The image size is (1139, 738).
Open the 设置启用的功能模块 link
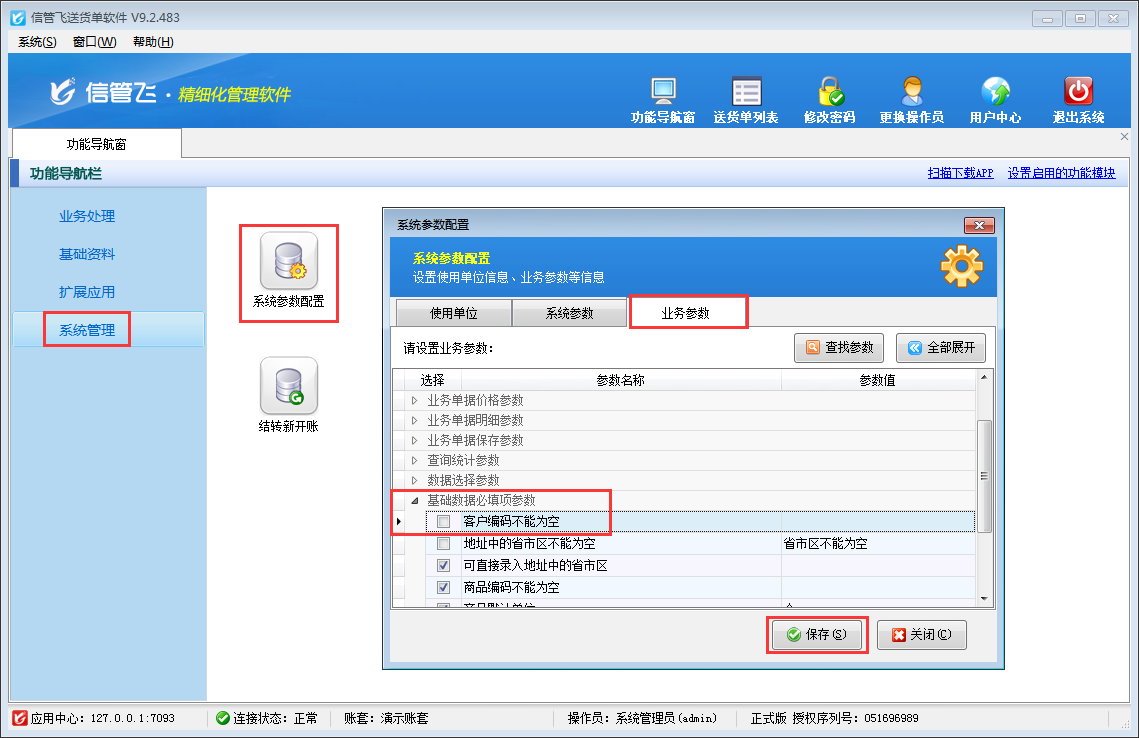coord(1061,173)
